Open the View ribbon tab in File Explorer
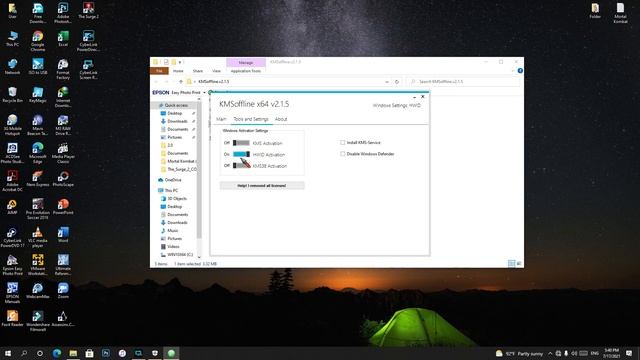 click(216, 71)
